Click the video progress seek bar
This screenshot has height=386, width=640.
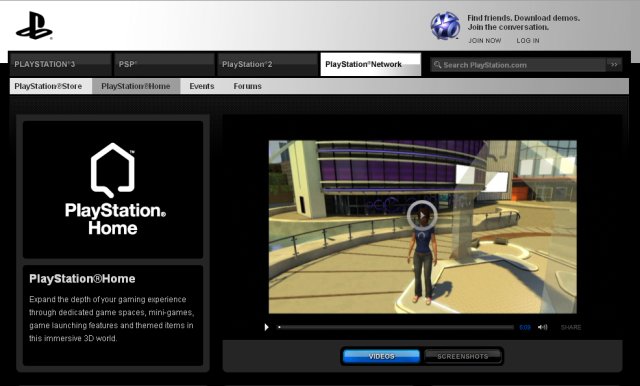click(396, 327)
